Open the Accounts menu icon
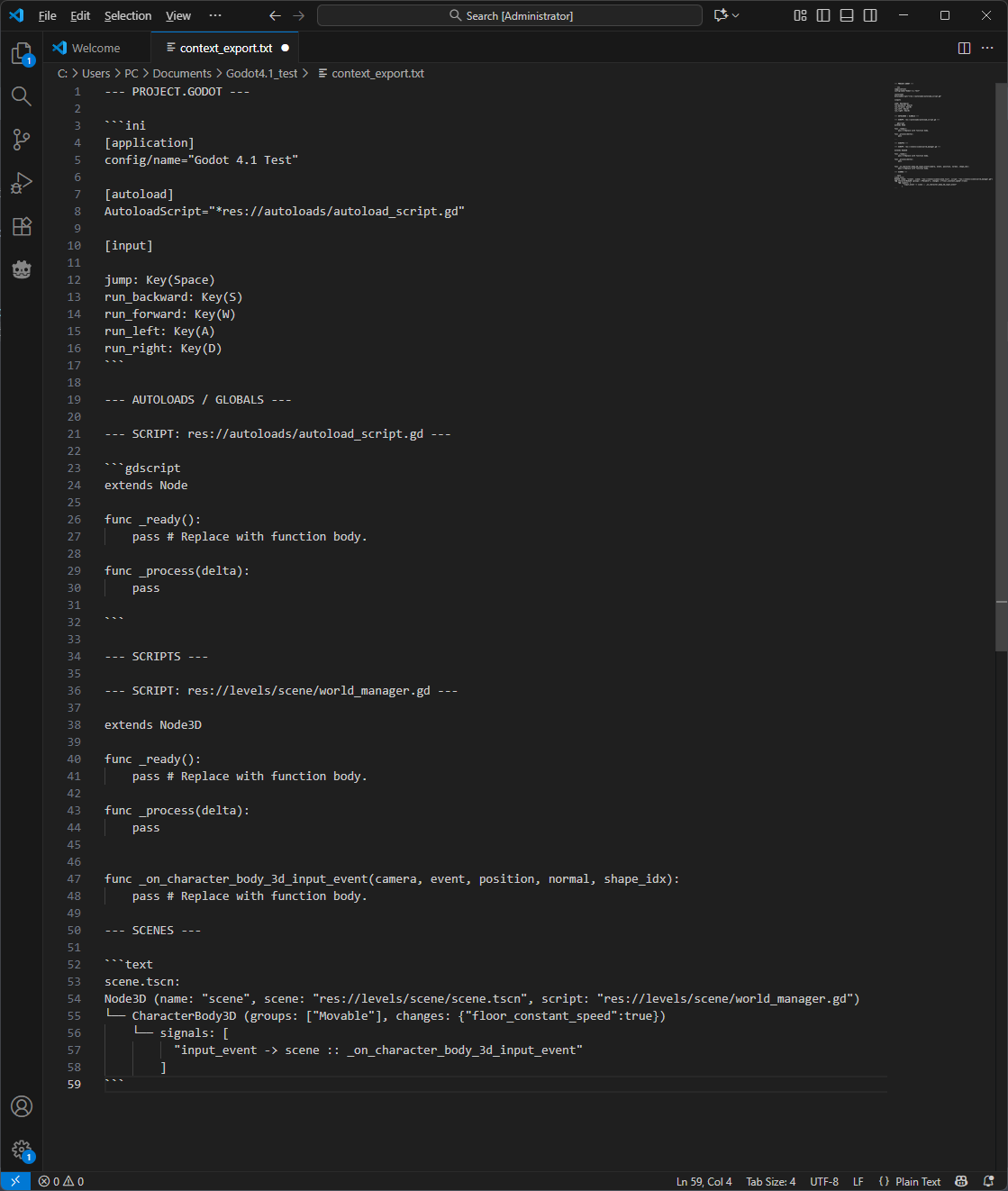Viewport: 1008px width, 1191px height. click(x=22, y=1106)
